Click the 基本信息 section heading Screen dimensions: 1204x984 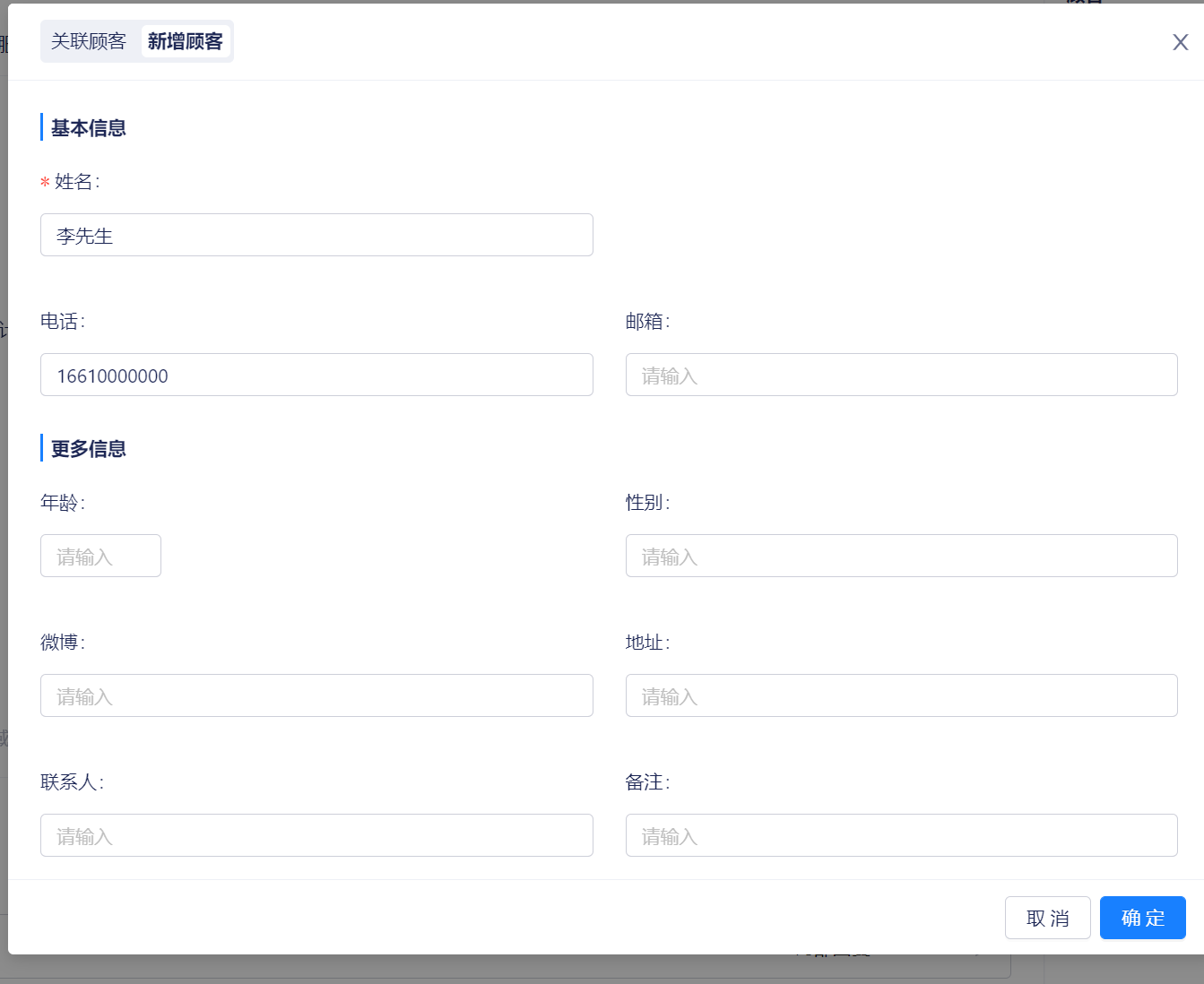88,128
